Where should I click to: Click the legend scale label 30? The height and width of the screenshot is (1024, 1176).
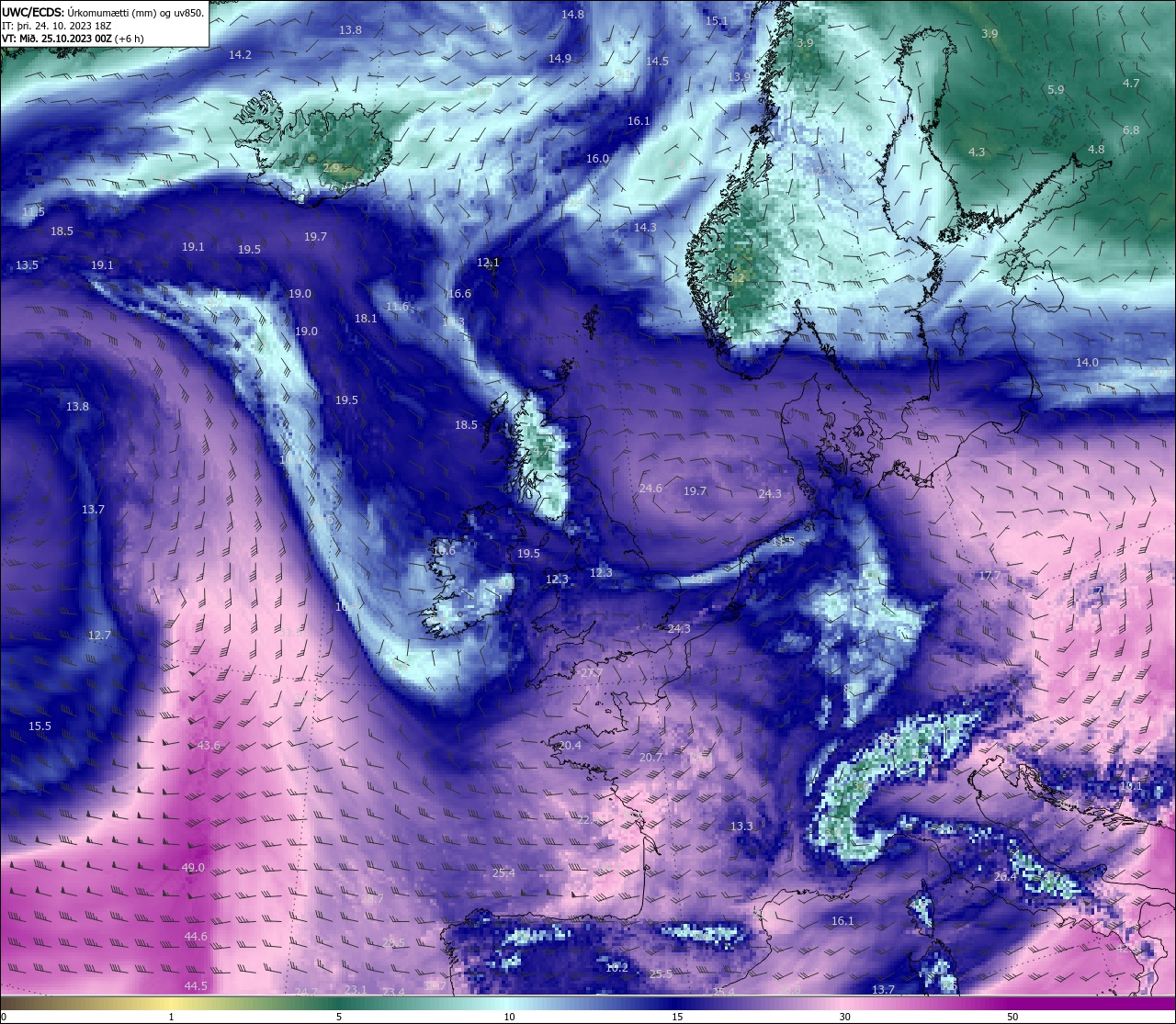[x=844, y=1017]
